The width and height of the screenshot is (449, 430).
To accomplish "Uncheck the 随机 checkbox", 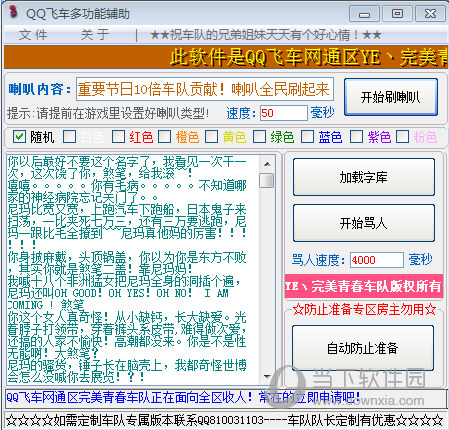I will 19,137.
